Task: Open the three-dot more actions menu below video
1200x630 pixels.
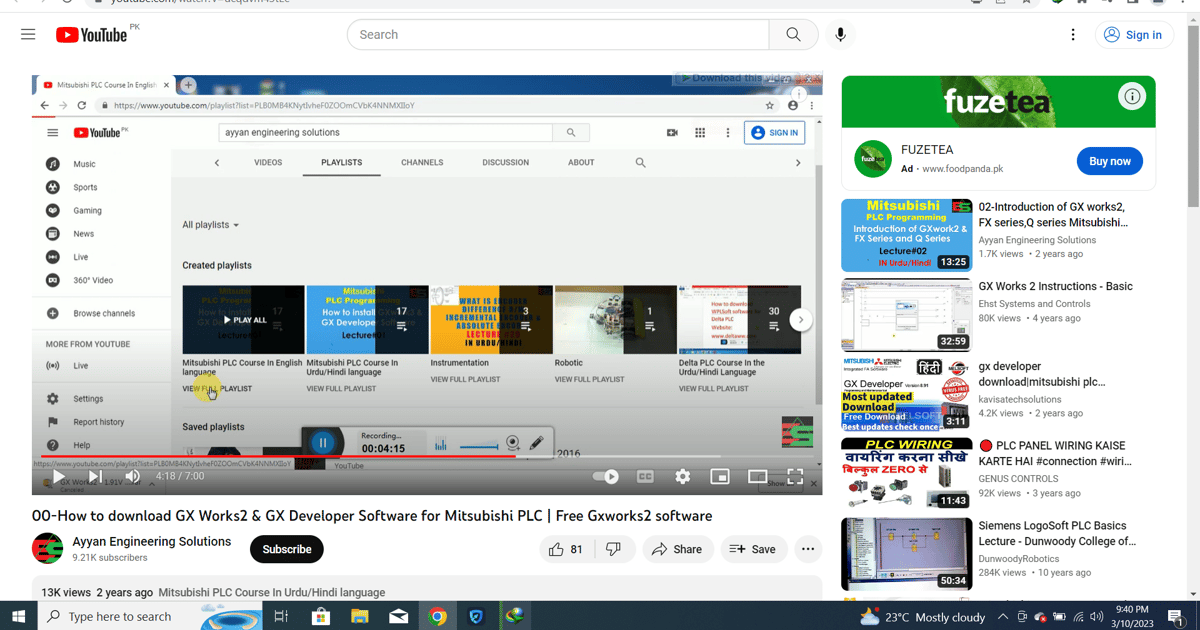Action: (x=808, y=549)
